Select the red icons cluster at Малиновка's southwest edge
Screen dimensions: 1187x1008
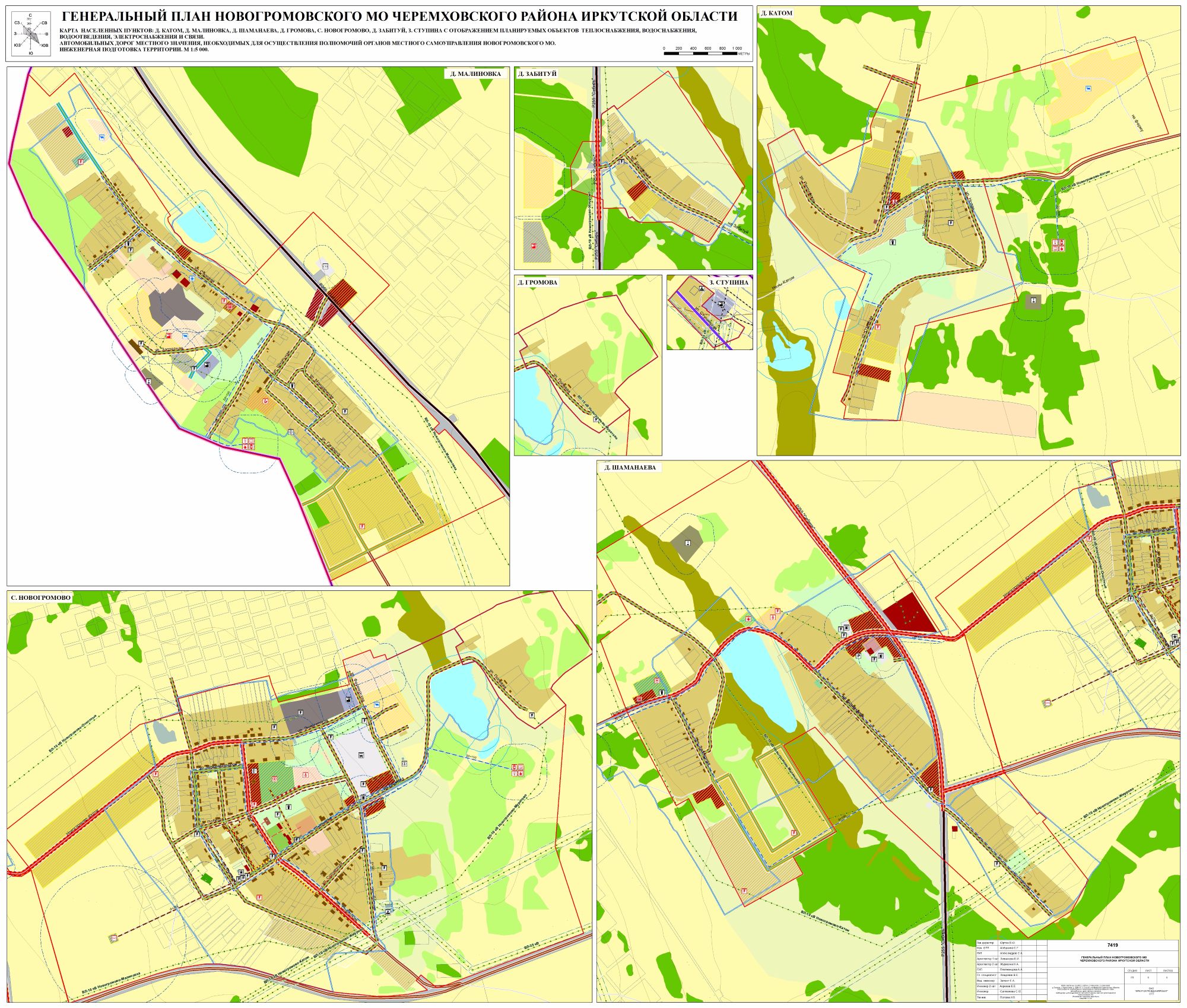[x=248, y=443]
